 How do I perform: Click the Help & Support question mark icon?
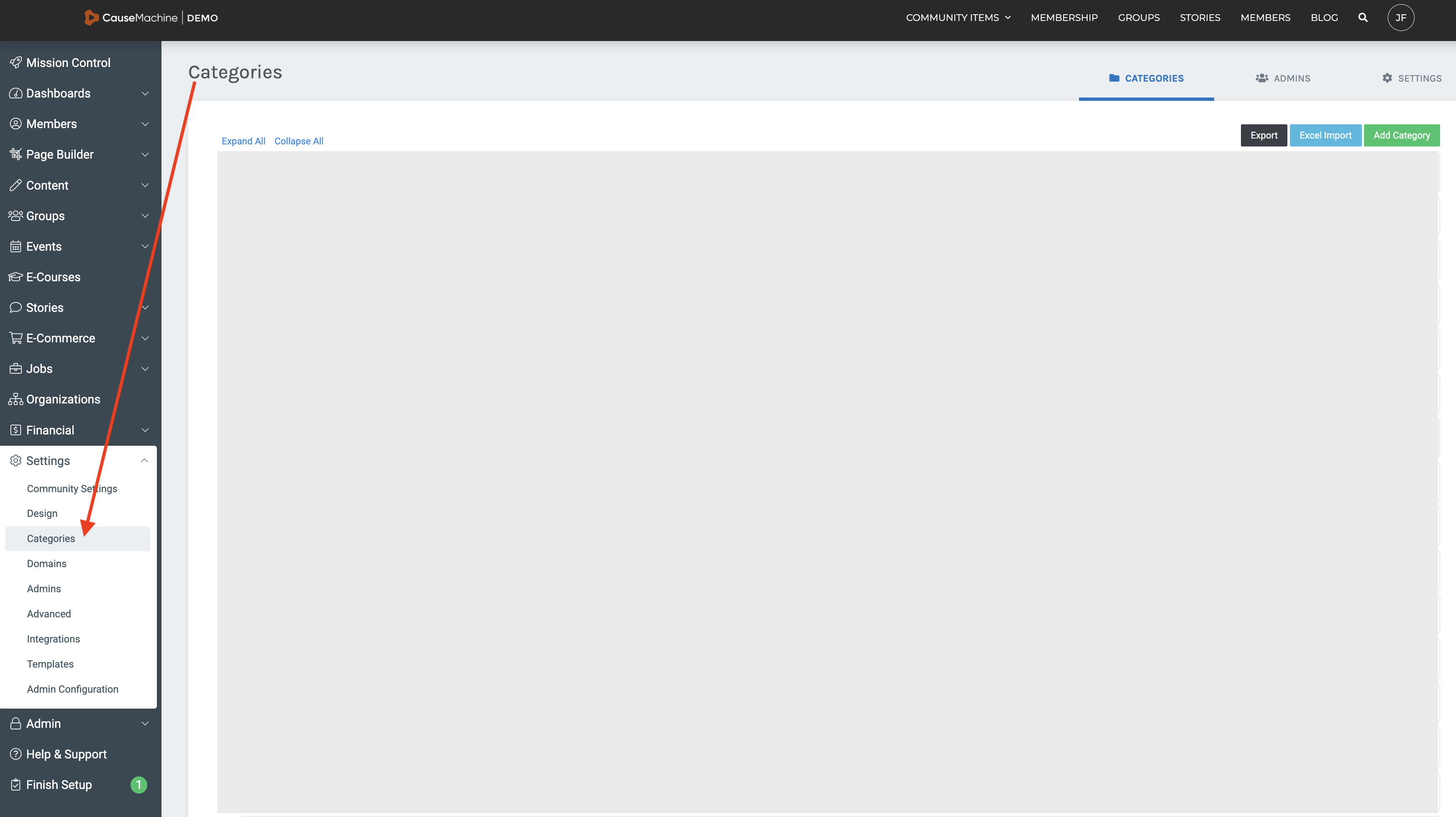pos(16,754)
